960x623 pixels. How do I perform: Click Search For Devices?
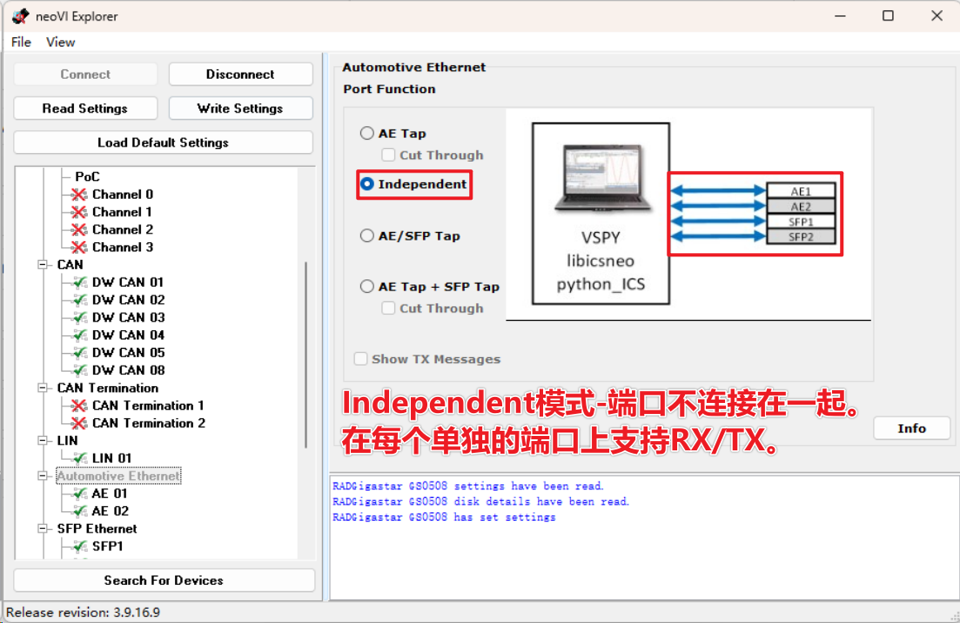click(x=164, y=580)
